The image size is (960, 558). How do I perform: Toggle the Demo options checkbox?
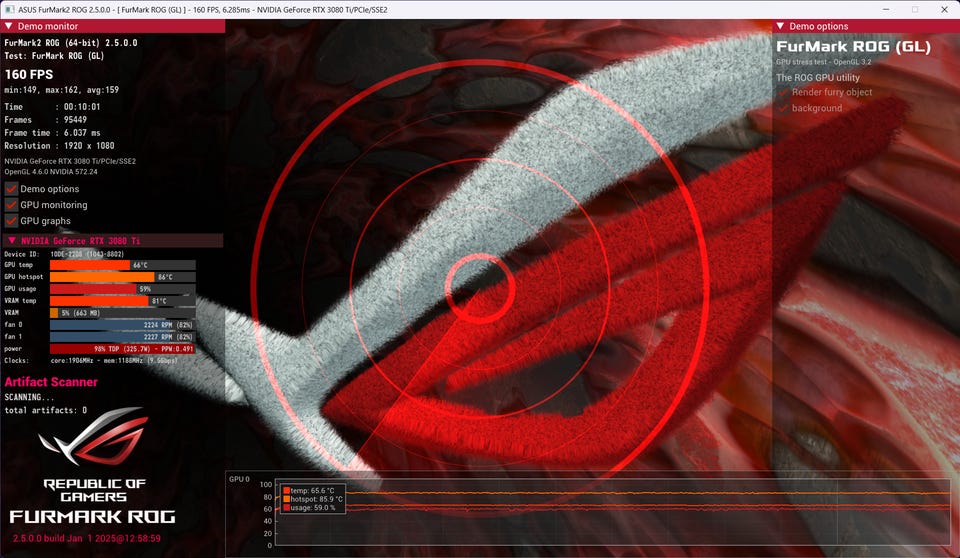pyautogui.click(x=11, y=189)
